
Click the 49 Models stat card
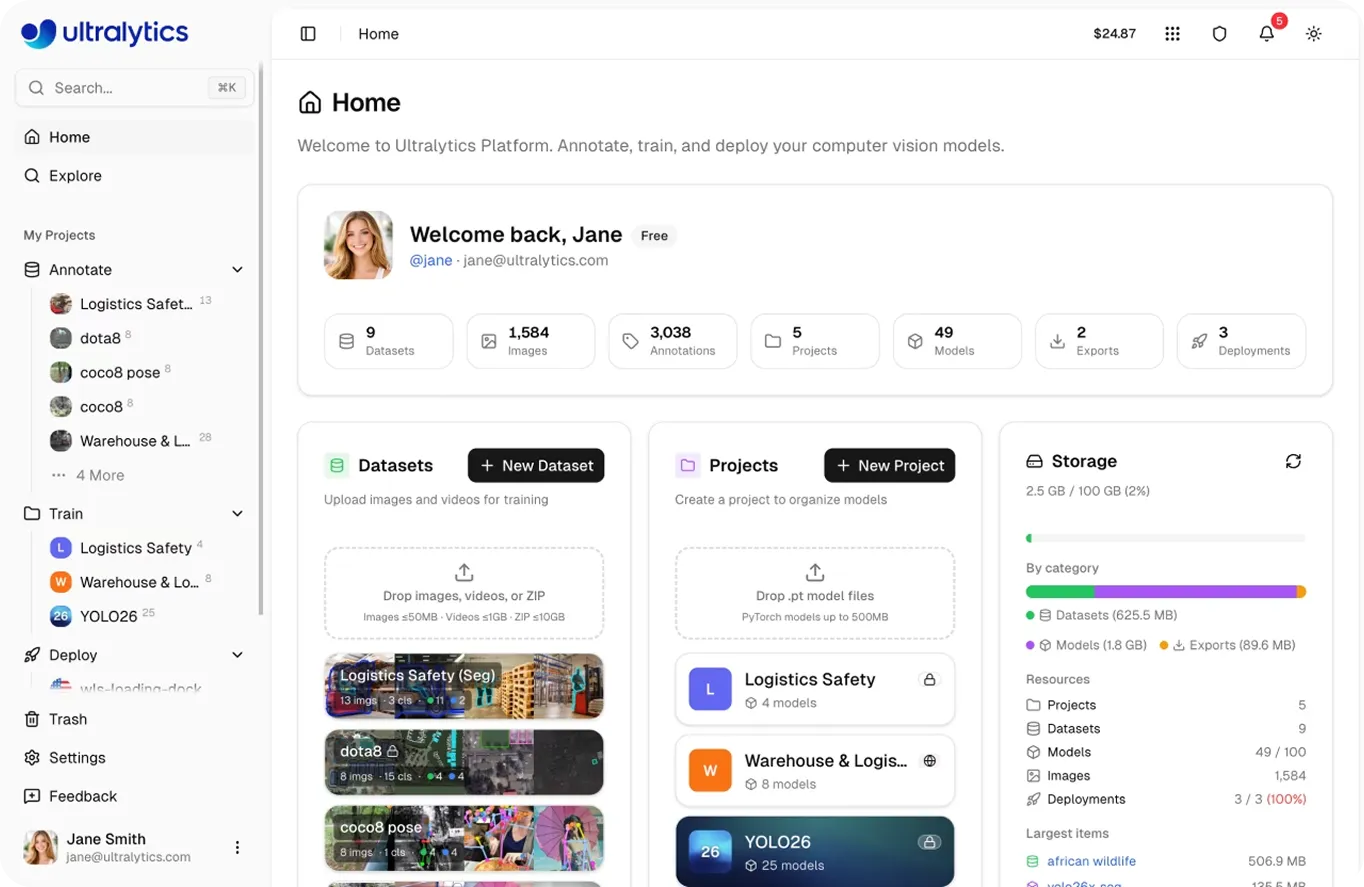pos(957,341)
